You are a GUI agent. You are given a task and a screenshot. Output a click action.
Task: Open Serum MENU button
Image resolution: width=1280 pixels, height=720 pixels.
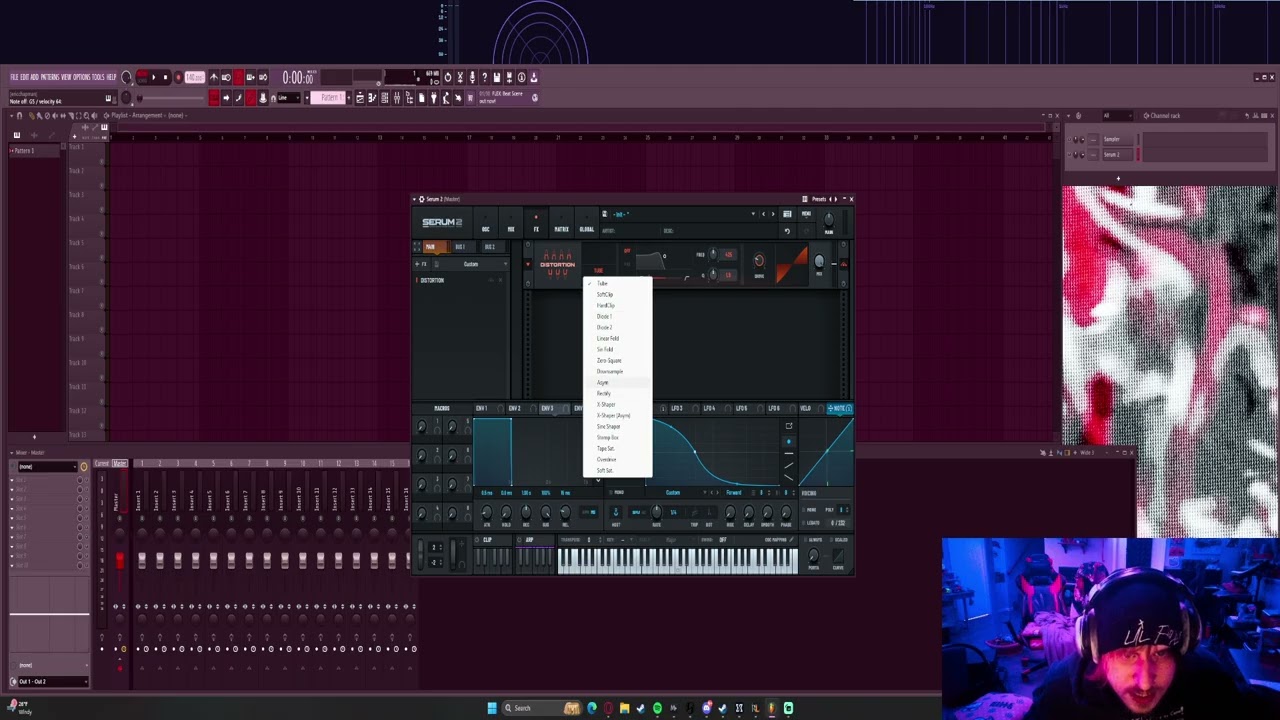coord(806,214)
